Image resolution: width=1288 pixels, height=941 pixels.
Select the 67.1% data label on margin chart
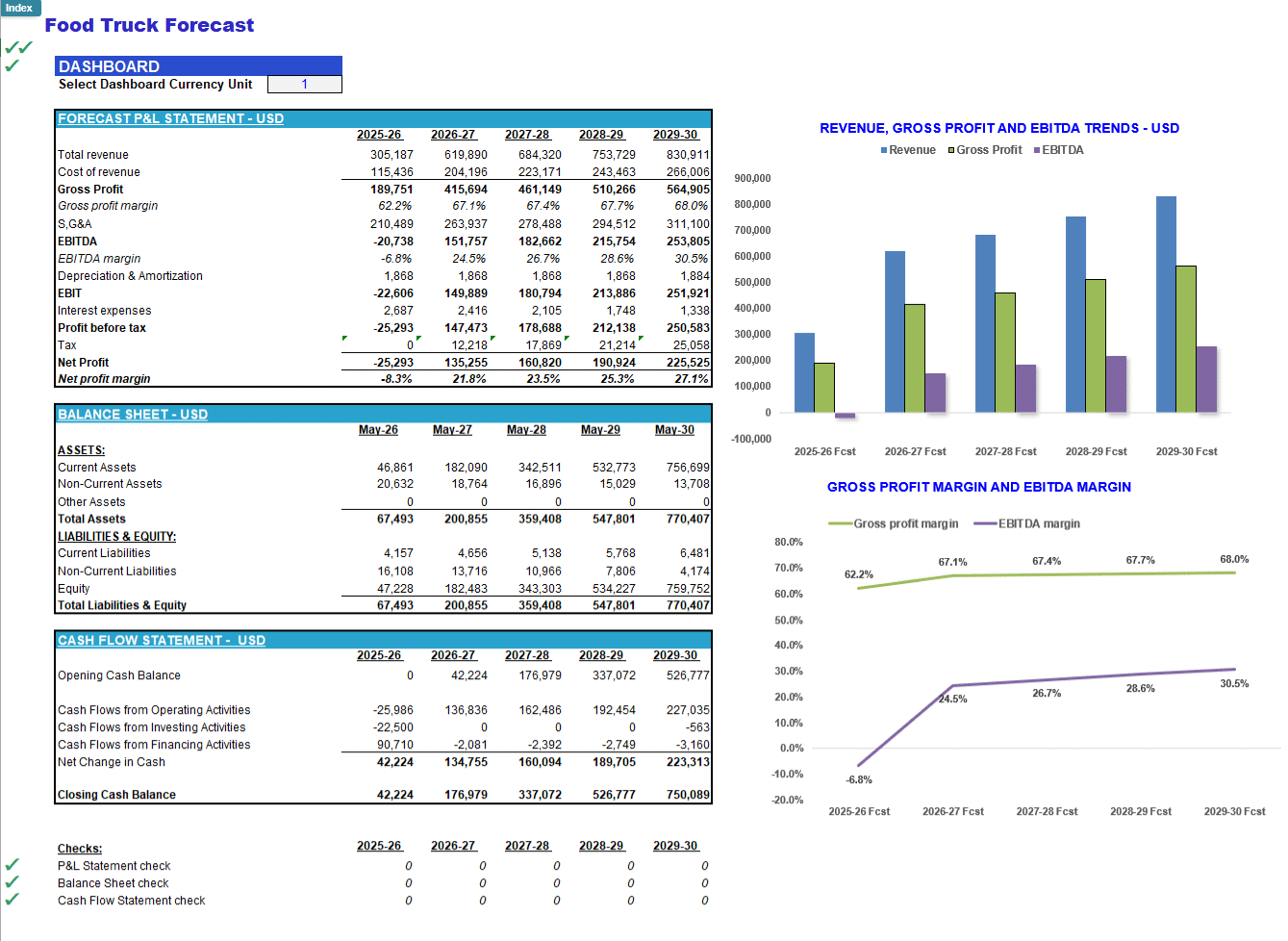[x=953, y=562]
